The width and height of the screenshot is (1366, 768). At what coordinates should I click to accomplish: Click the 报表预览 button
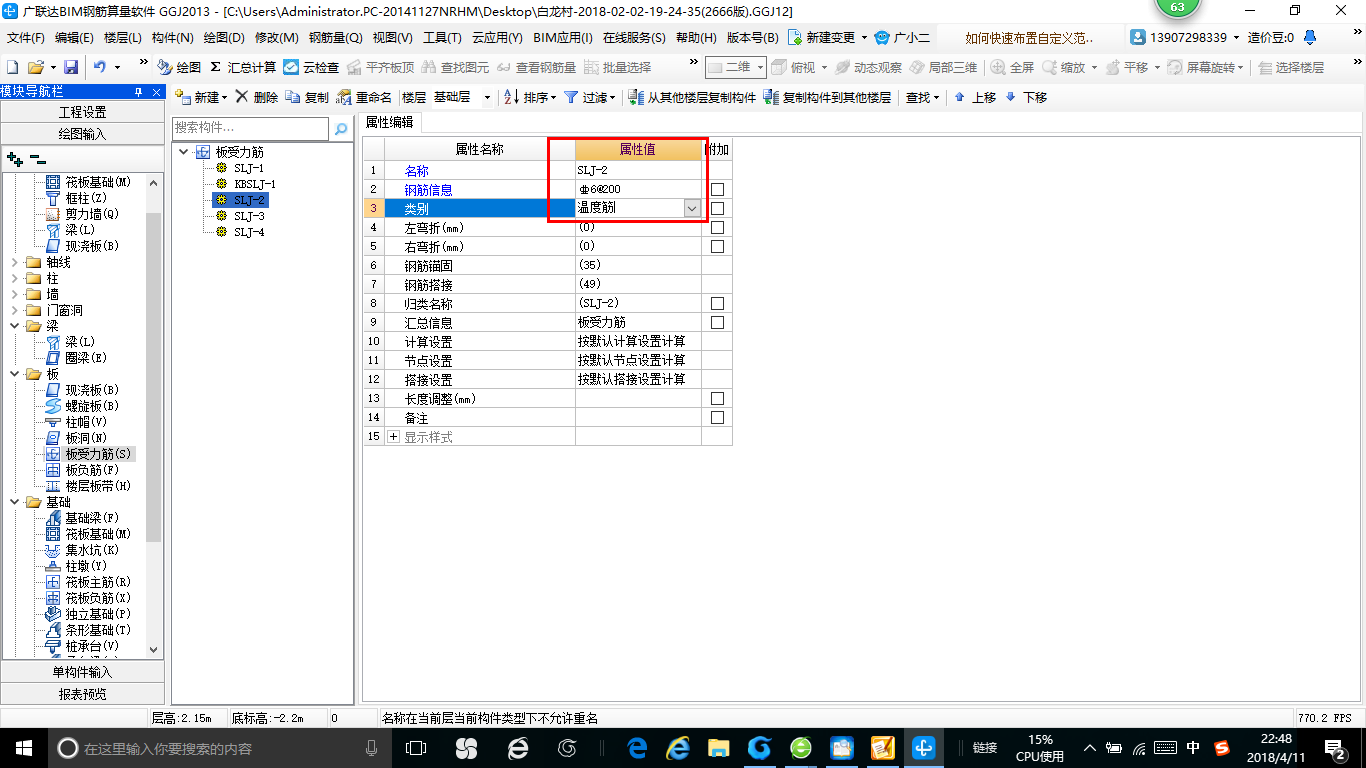point(83,693)
